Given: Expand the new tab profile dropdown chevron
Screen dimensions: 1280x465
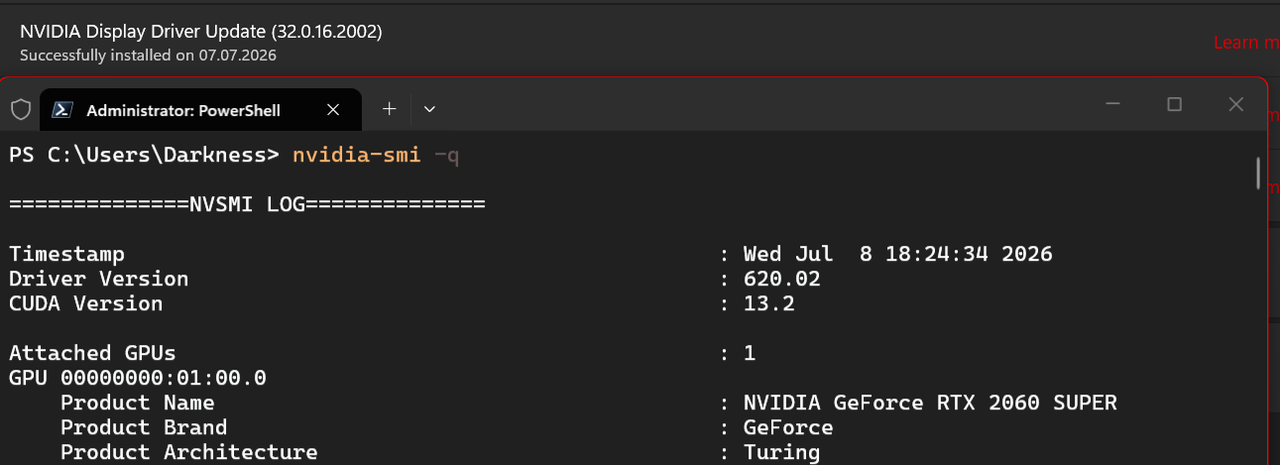Looking at the screenshot, I should (x=429, y=108).
